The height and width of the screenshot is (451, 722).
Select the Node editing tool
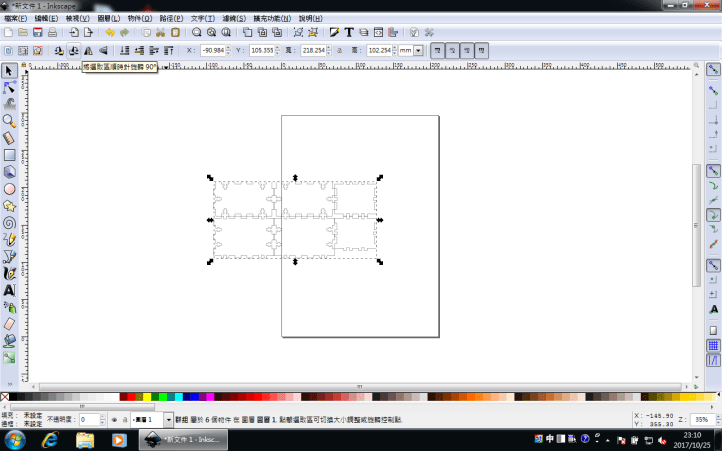click(9, 87)
